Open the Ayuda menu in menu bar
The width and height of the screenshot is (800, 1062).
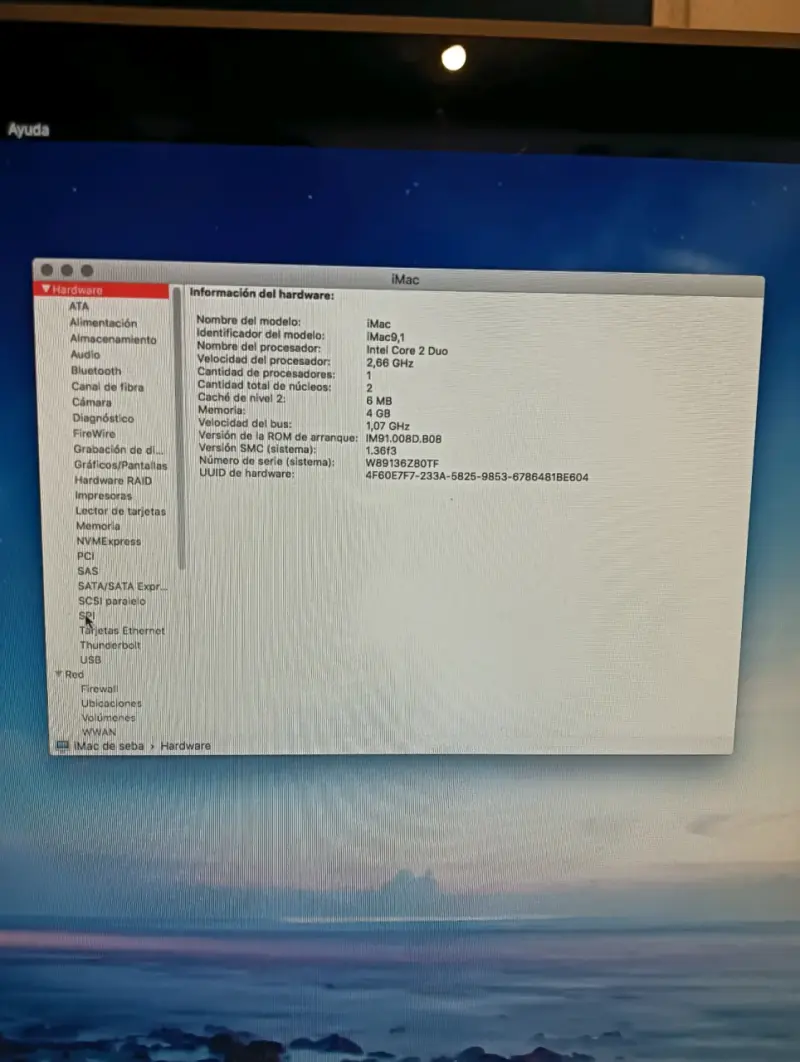(x=28, y=129)
